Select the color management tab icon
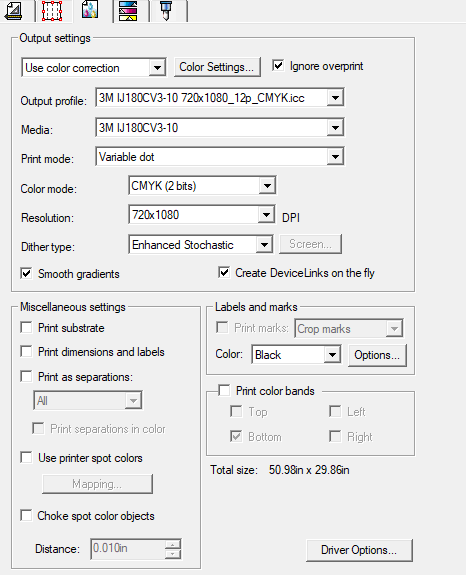Viewport: 466px width, 575px height. click(90, 10)
